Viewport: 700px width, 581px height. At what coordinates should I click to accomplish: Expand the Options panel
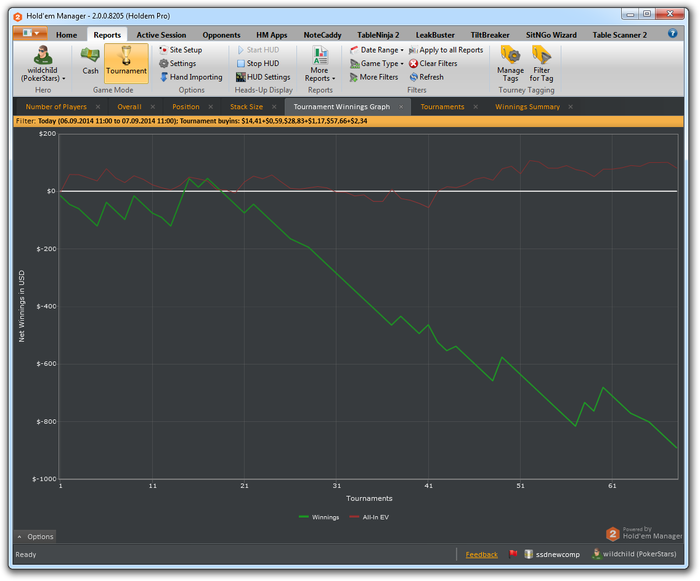[x=35, y=536]
